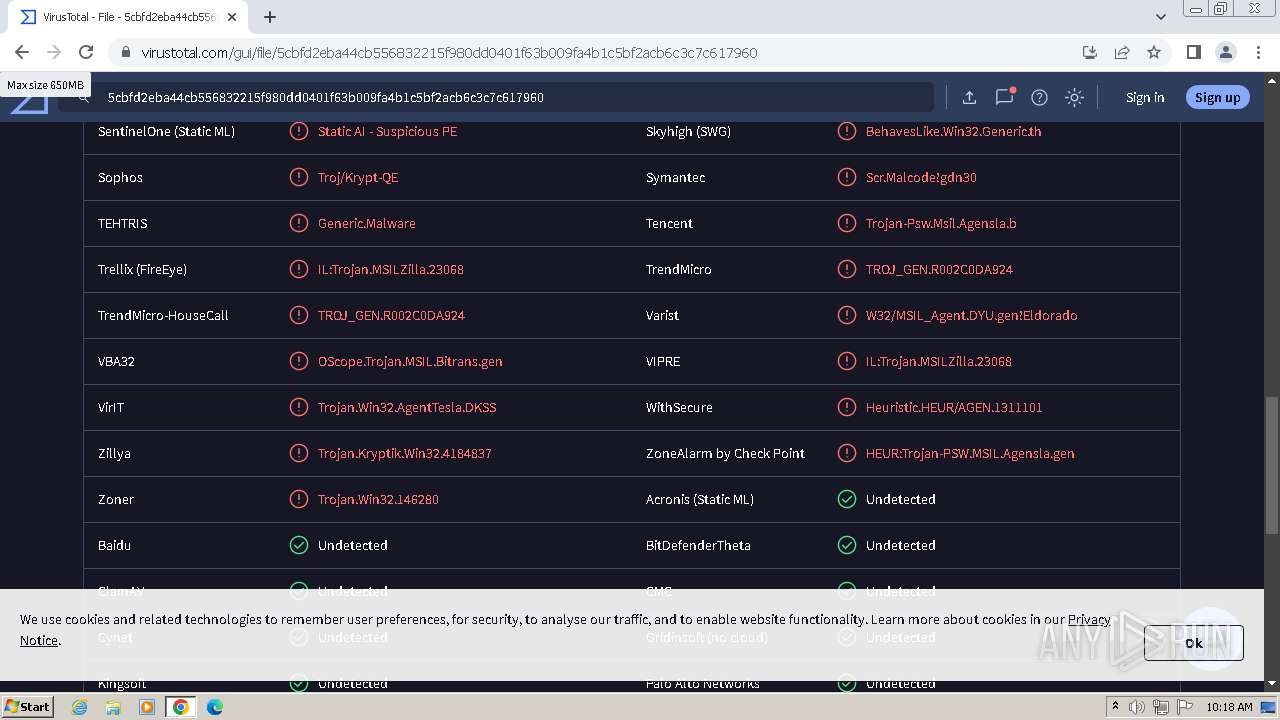Click Trellix IL:Trojan.MSILZilla.23068 result
The image size is (1280, 720).
pos(391,269)
